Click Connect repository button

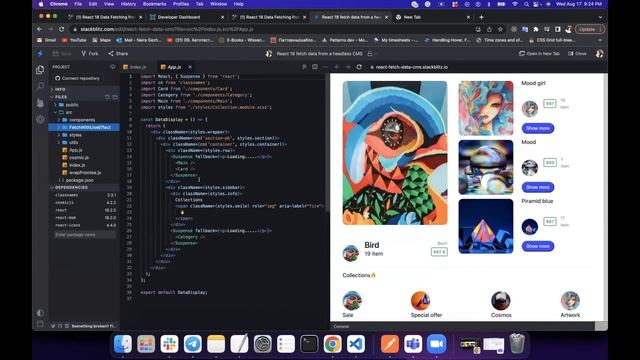[77, 78]
